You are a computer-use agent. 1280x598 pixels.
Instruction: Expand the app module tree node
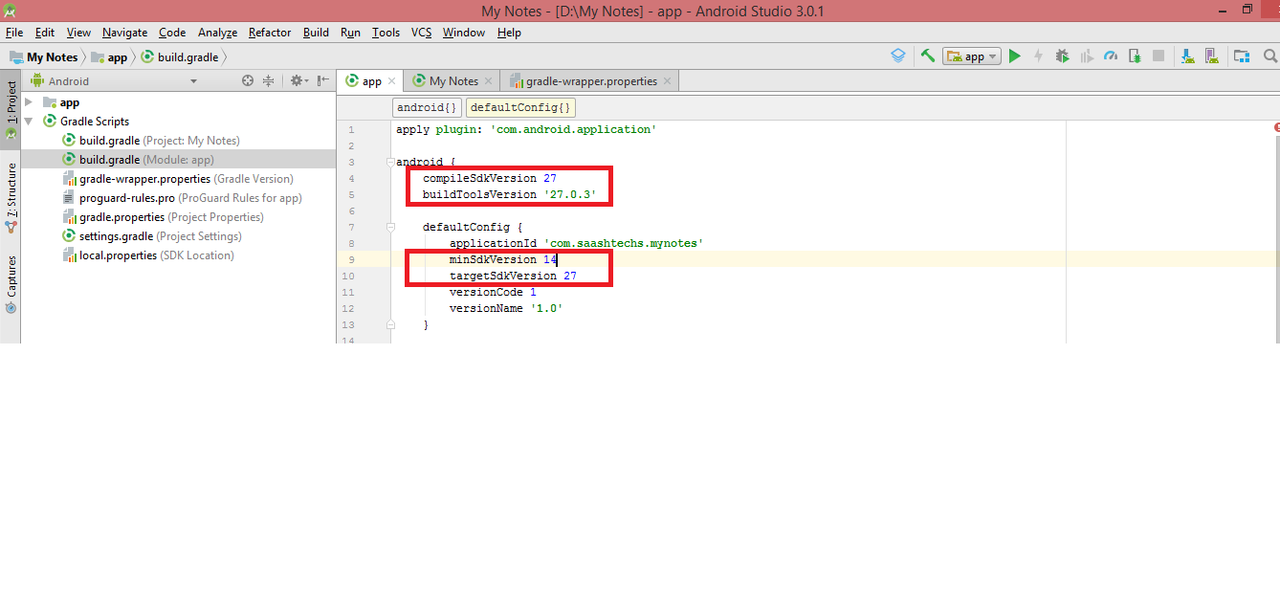29,102
